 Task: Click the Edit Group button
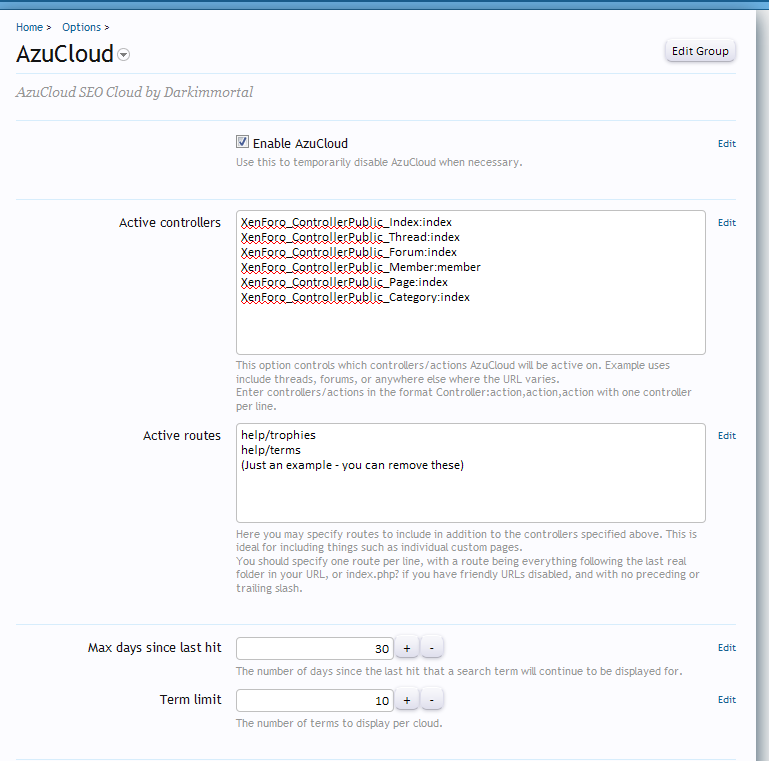pos(700,51)
